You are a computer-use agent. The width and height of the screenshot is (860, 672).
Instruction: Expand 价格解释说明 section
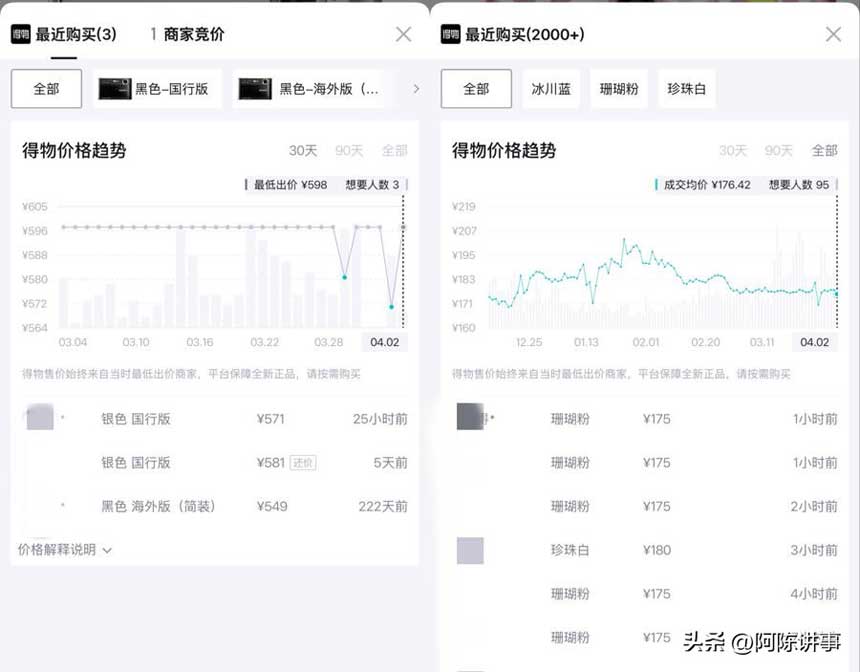point(65,549)
